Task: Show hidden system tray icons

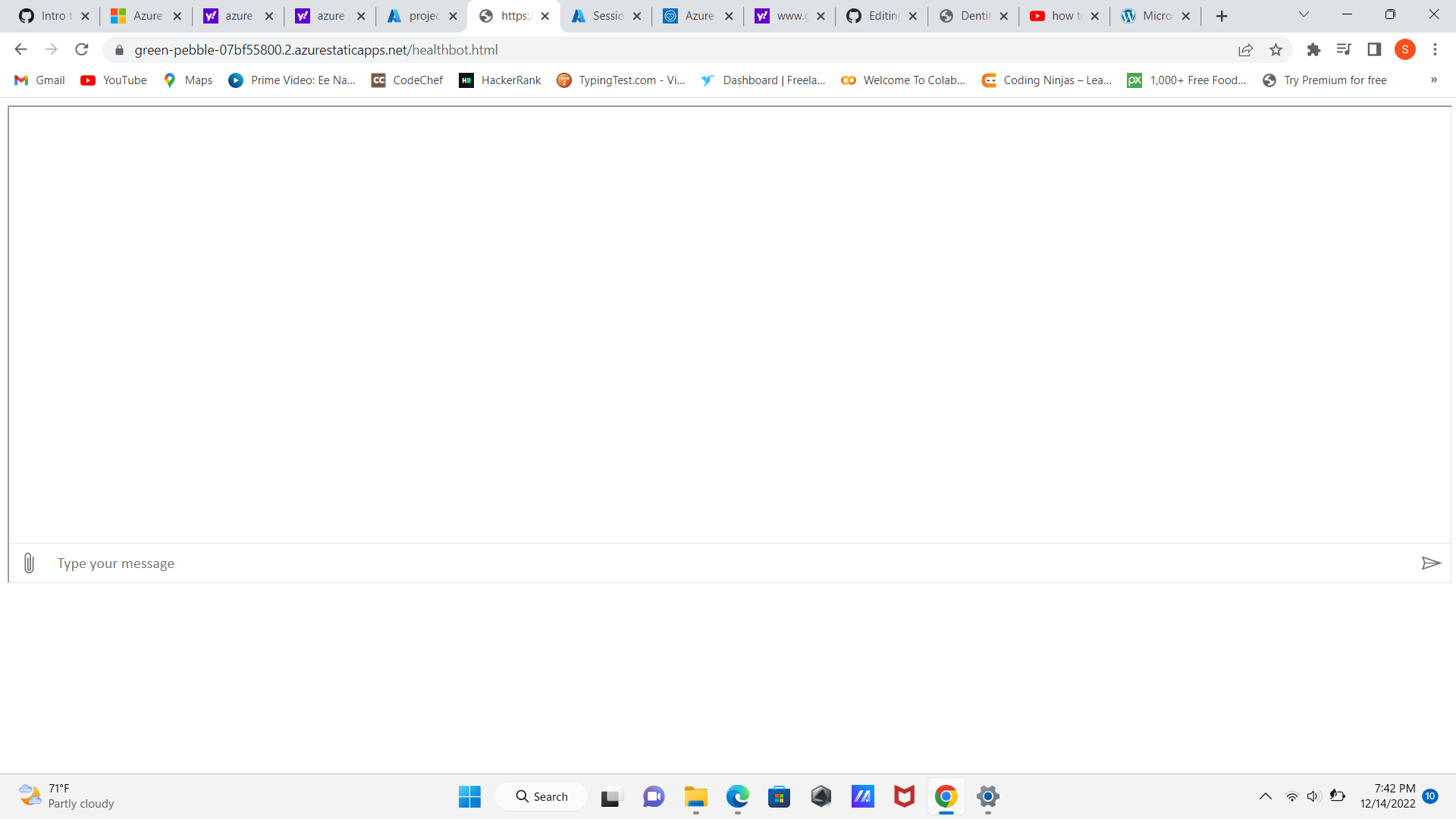Action: 1265,796
